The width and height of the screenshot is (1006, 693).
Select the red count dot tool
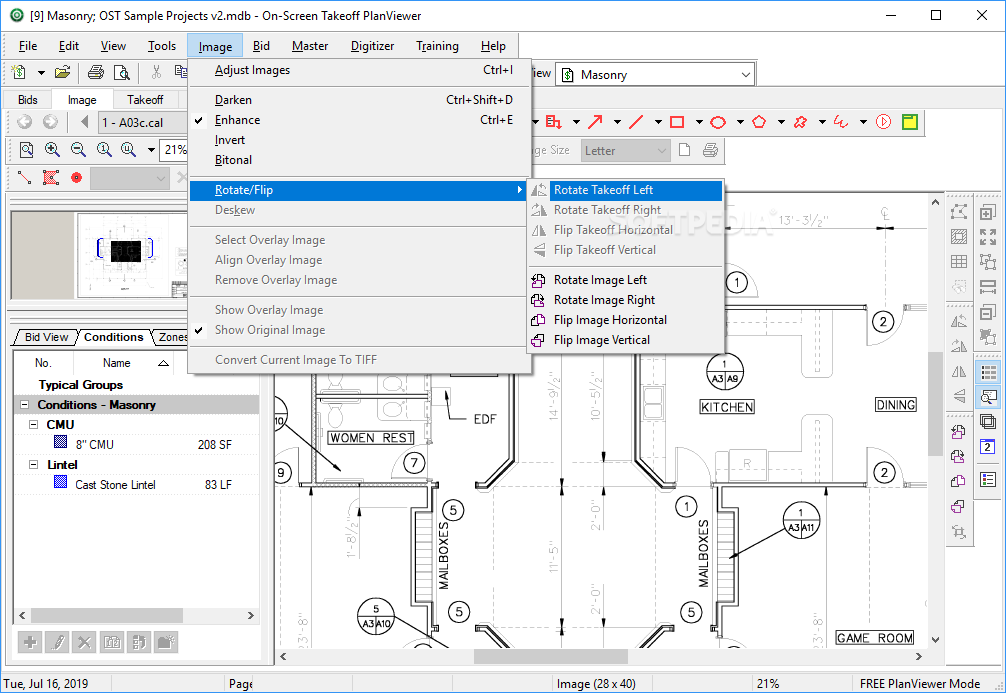pyautogui.click(x=76, y=178)
